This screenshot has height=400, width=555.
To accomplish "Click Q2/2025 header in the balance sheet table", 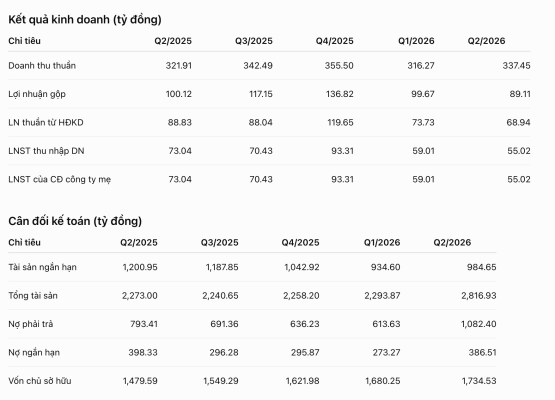I will 139,242.
